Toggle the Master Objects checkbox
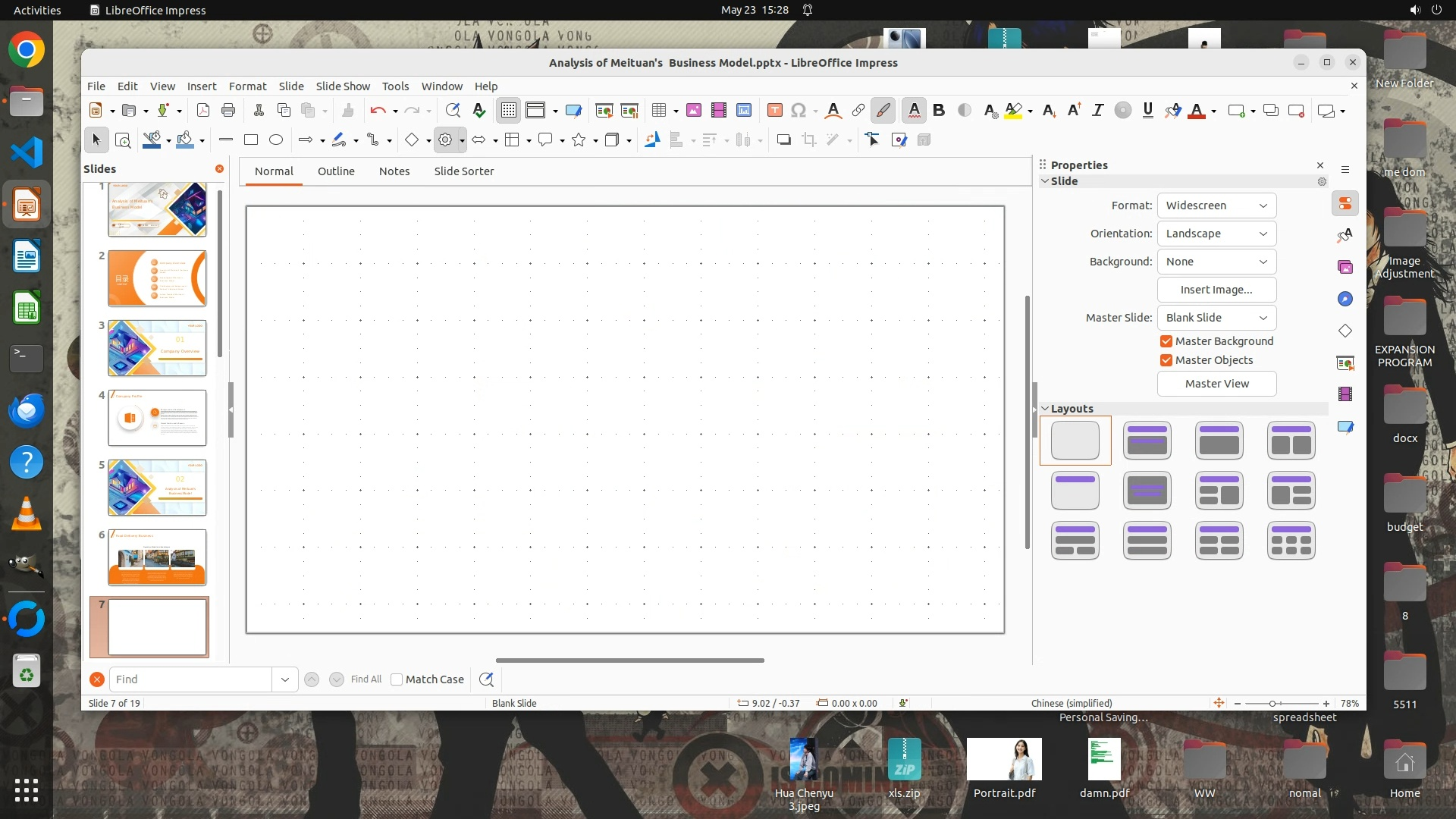The height and width of the screenshot is (819, 1456). (x=1166, y=360)
